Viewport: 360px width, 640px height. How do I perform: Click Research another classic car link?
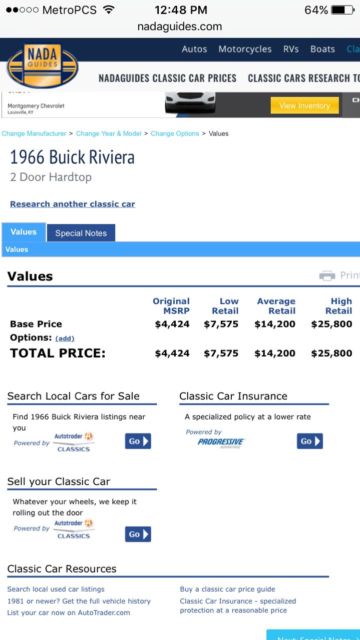point(72,204)
